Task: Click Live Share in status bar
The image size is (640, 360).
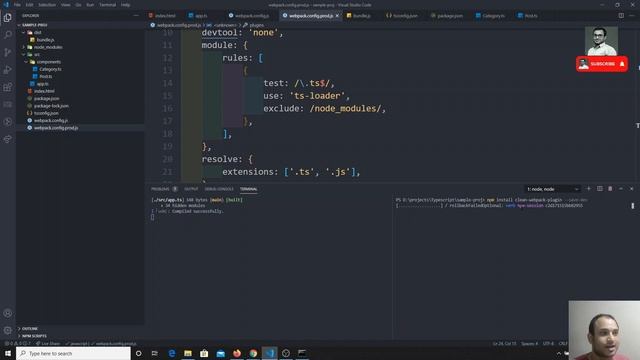Action: pos(48,344)
